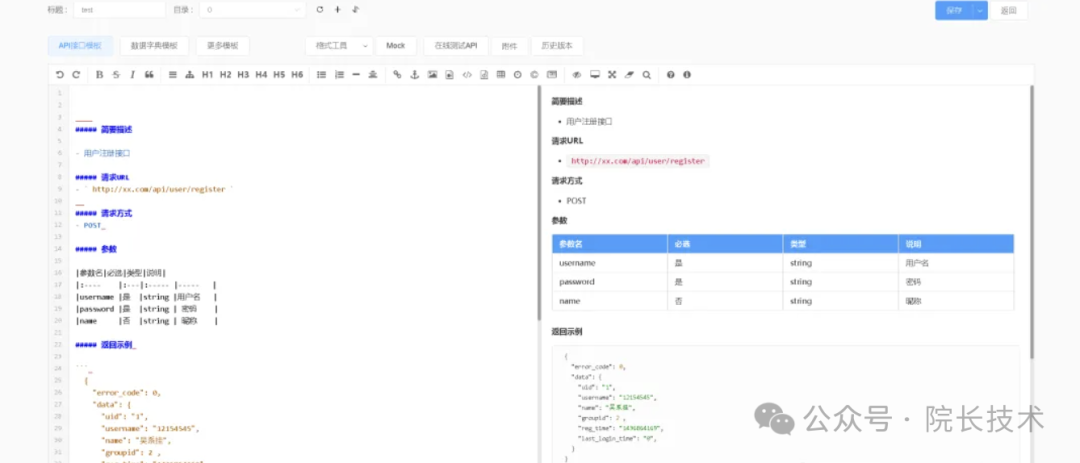This screenshot has height=463, width=1080.
Task: Undo the last edit in toolbar
Action: pyautogui.click(x=59, y=74)
